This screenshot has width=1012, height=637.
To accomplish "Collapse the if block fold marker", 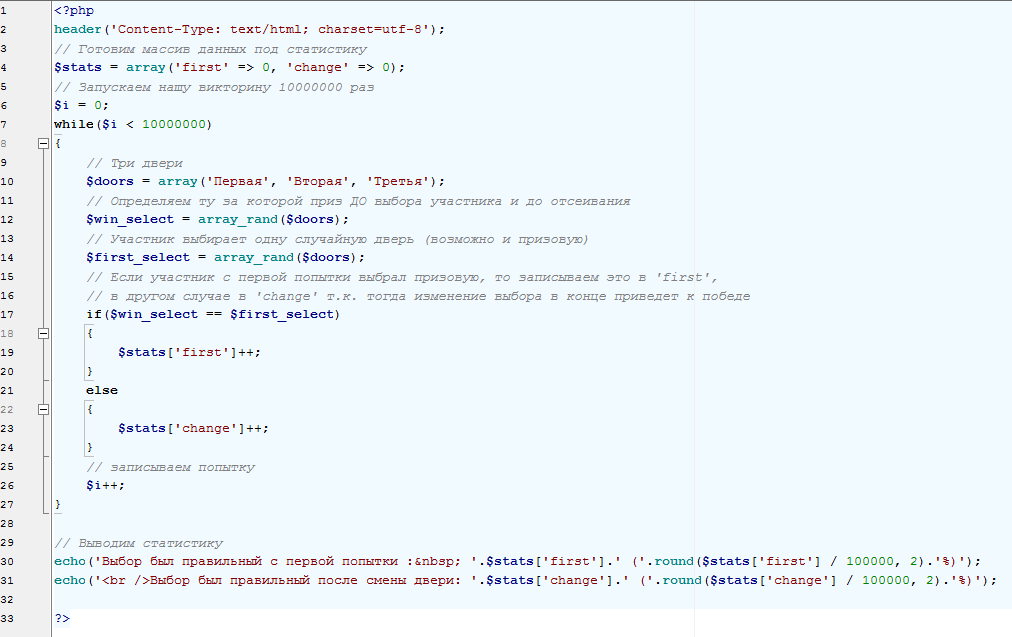I will click(x=43, y=333).
